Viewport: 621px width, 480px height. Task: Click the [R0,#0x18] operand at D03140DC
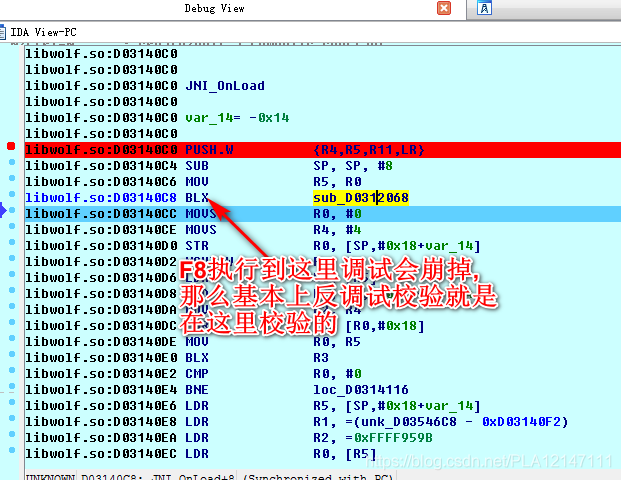[385, 326]
